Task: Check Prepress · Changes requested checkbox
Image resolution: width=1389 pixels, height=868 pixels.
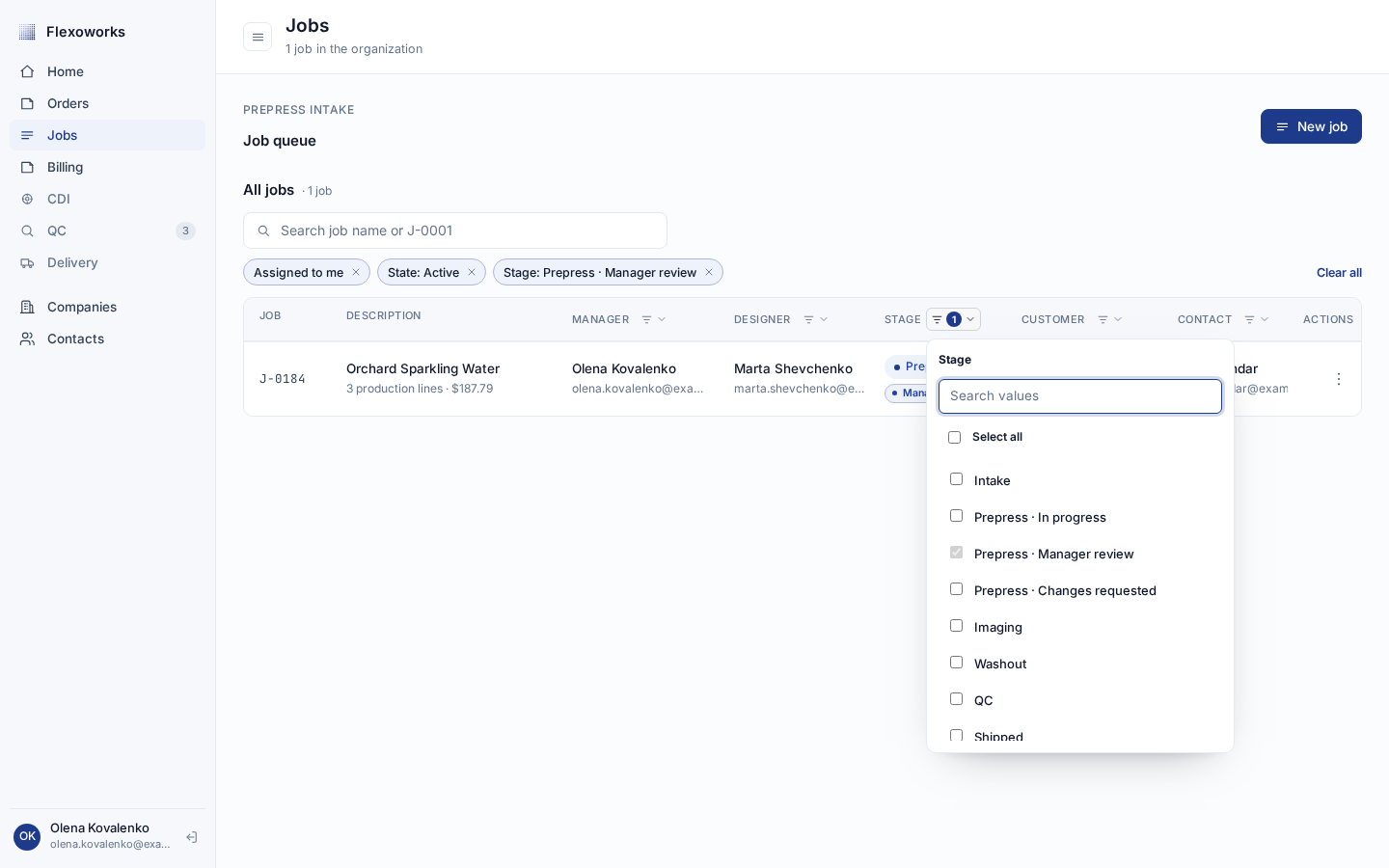Action: tap(956, 589)
